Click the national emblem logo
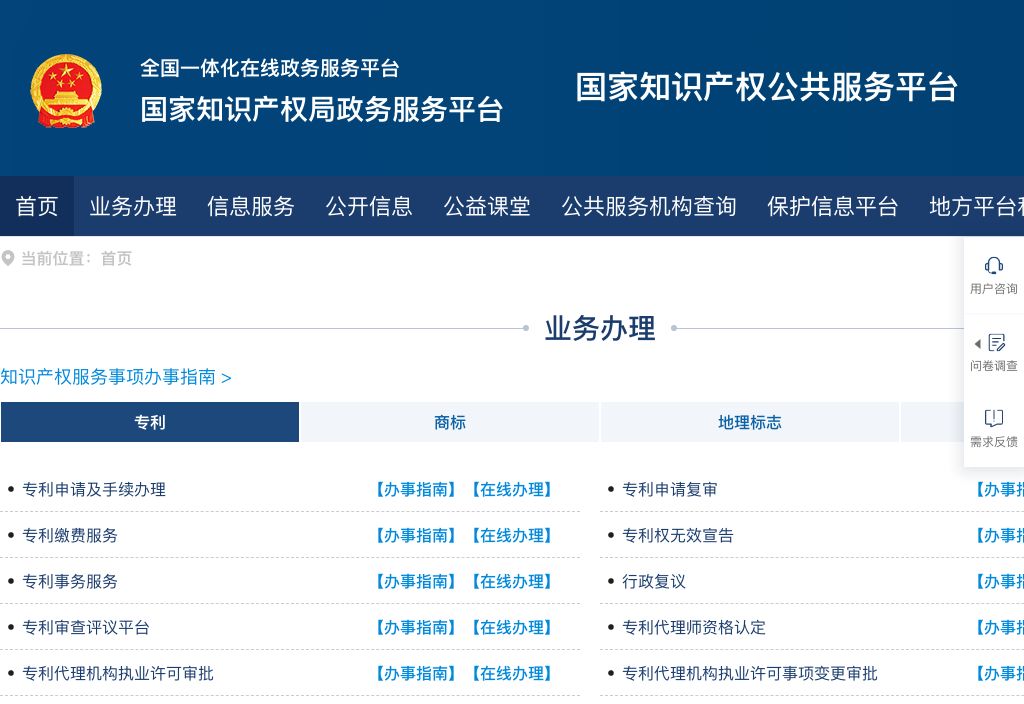Screen dimensions: 1024x704 (x=66, y=89)
